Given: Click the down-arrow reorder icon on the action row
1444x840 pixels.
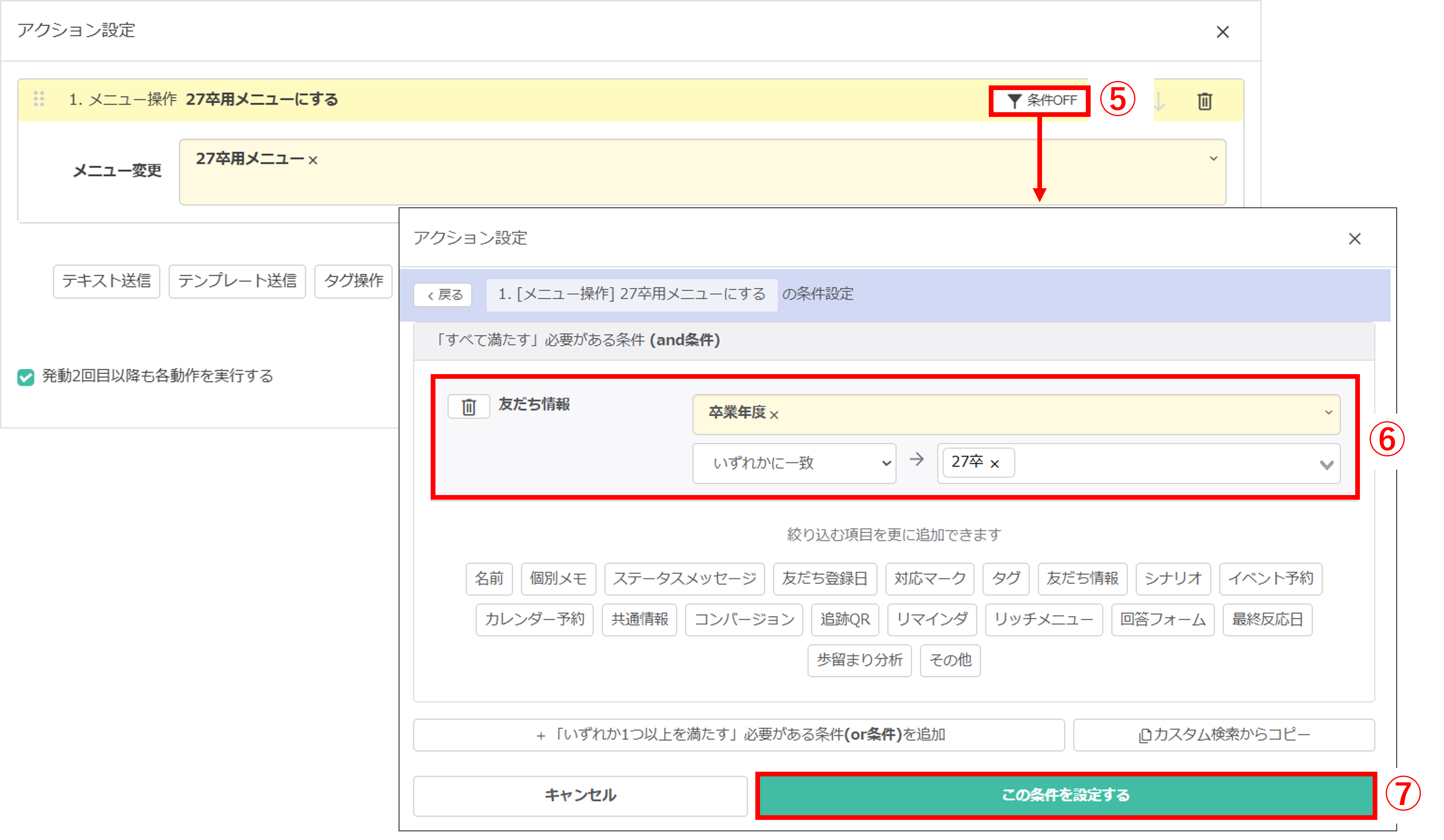Looking at the screenshot, I should click(1159, 101).
